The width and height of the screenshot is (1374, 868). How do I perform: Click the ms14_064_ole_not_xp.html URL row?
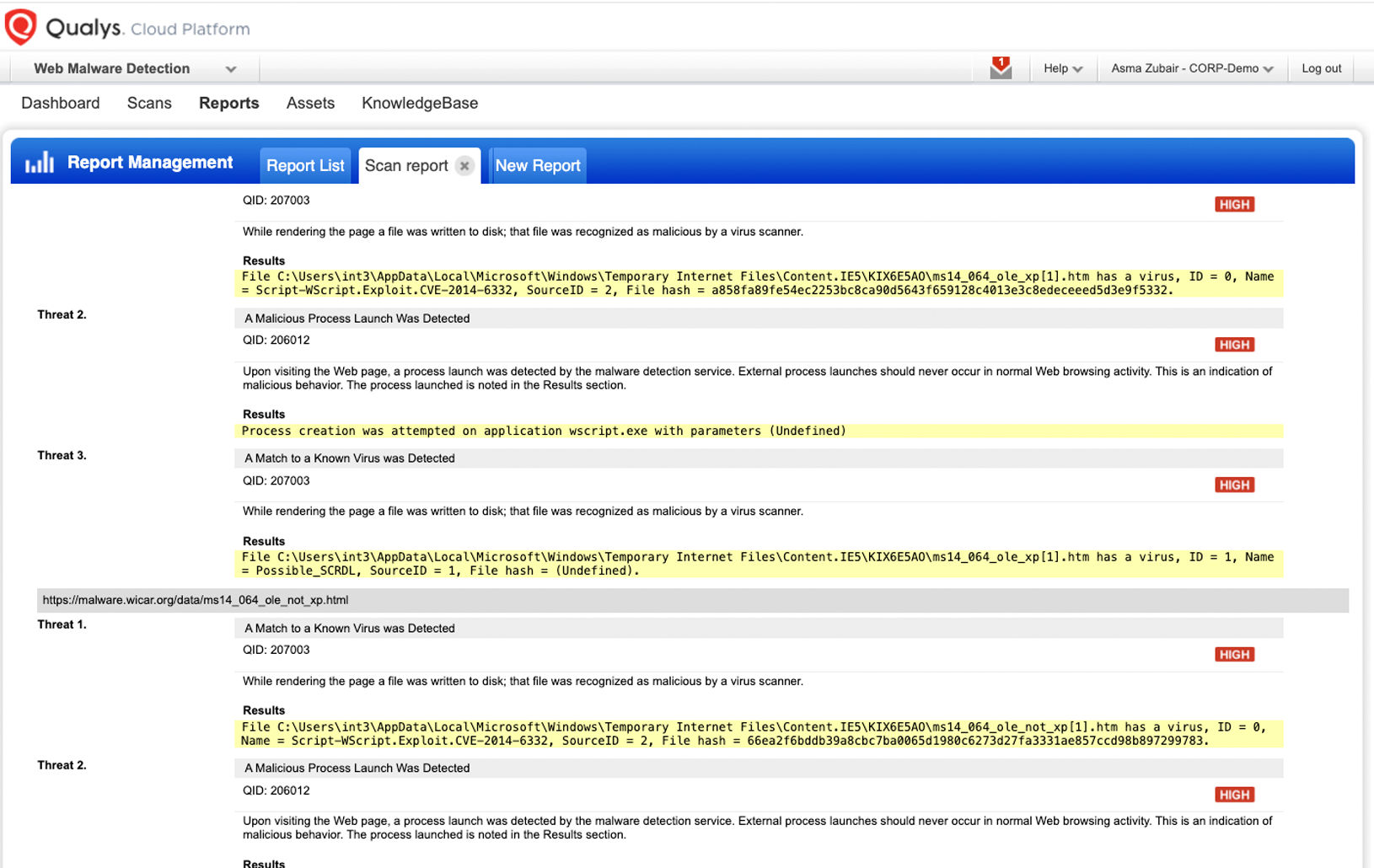(x=196, y=600)
